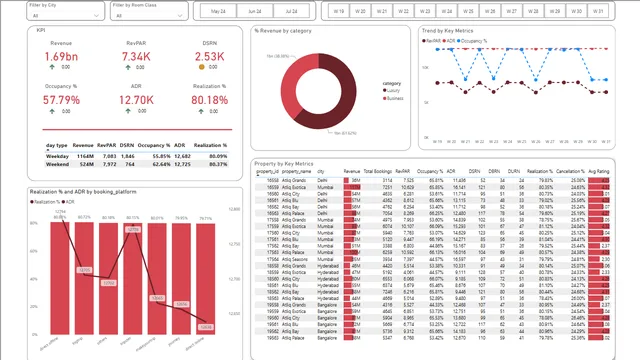
Task: Click the 7.34K RevPAR KPI value
Action: point(136,57)
